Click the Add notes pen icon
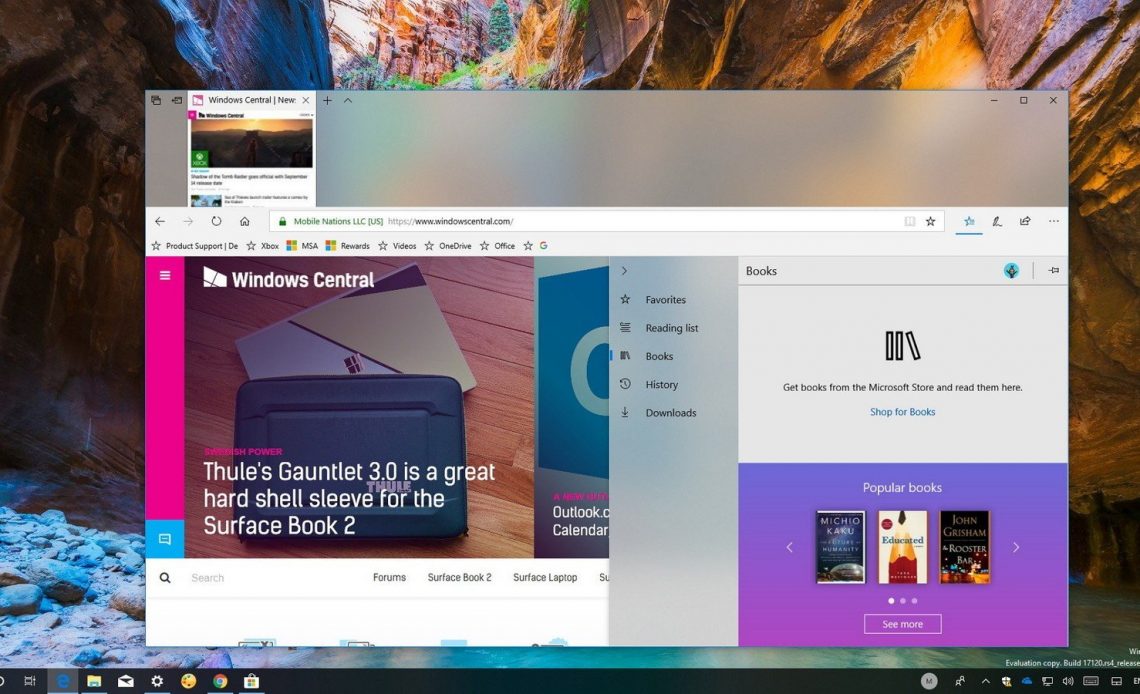 pyautogui.click(x=996, y=221)
